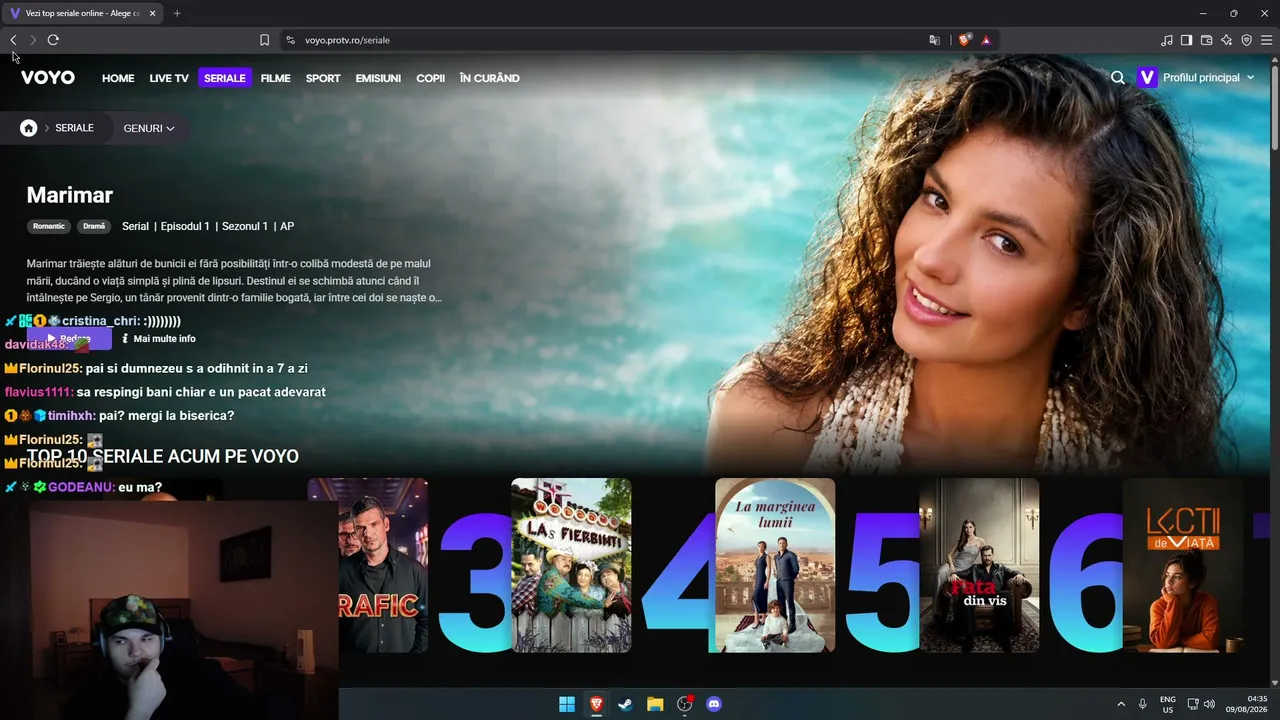This screenshot has width=1280, height=720.
Task: Expand the GENURI genres dropdown
Action: [149, 128]
